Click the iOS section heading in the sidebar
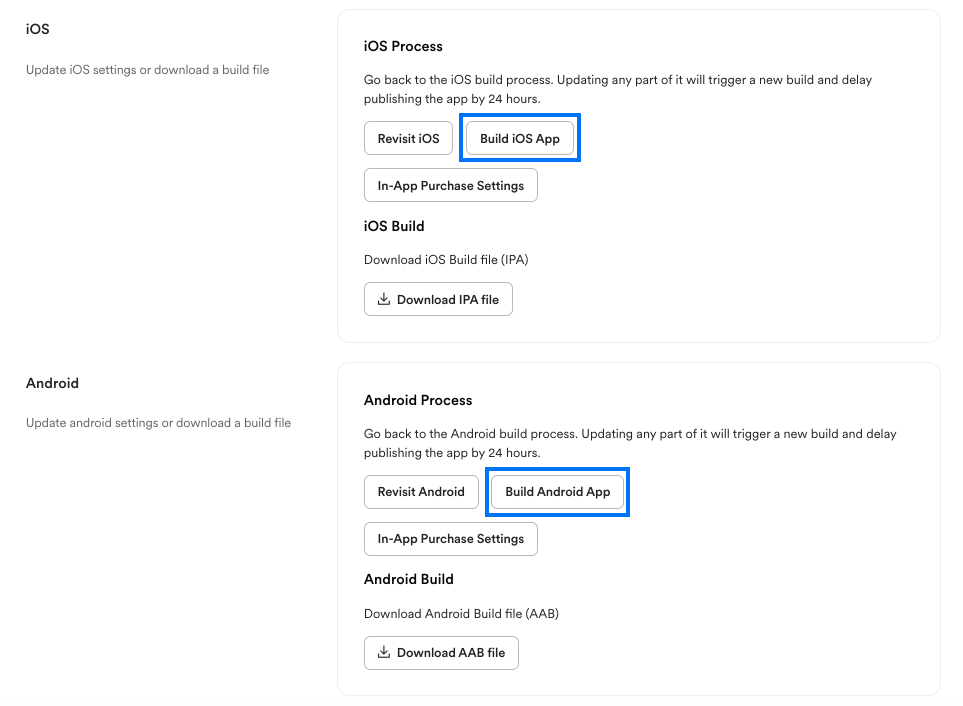963x706 pixels. coord(36,29)
